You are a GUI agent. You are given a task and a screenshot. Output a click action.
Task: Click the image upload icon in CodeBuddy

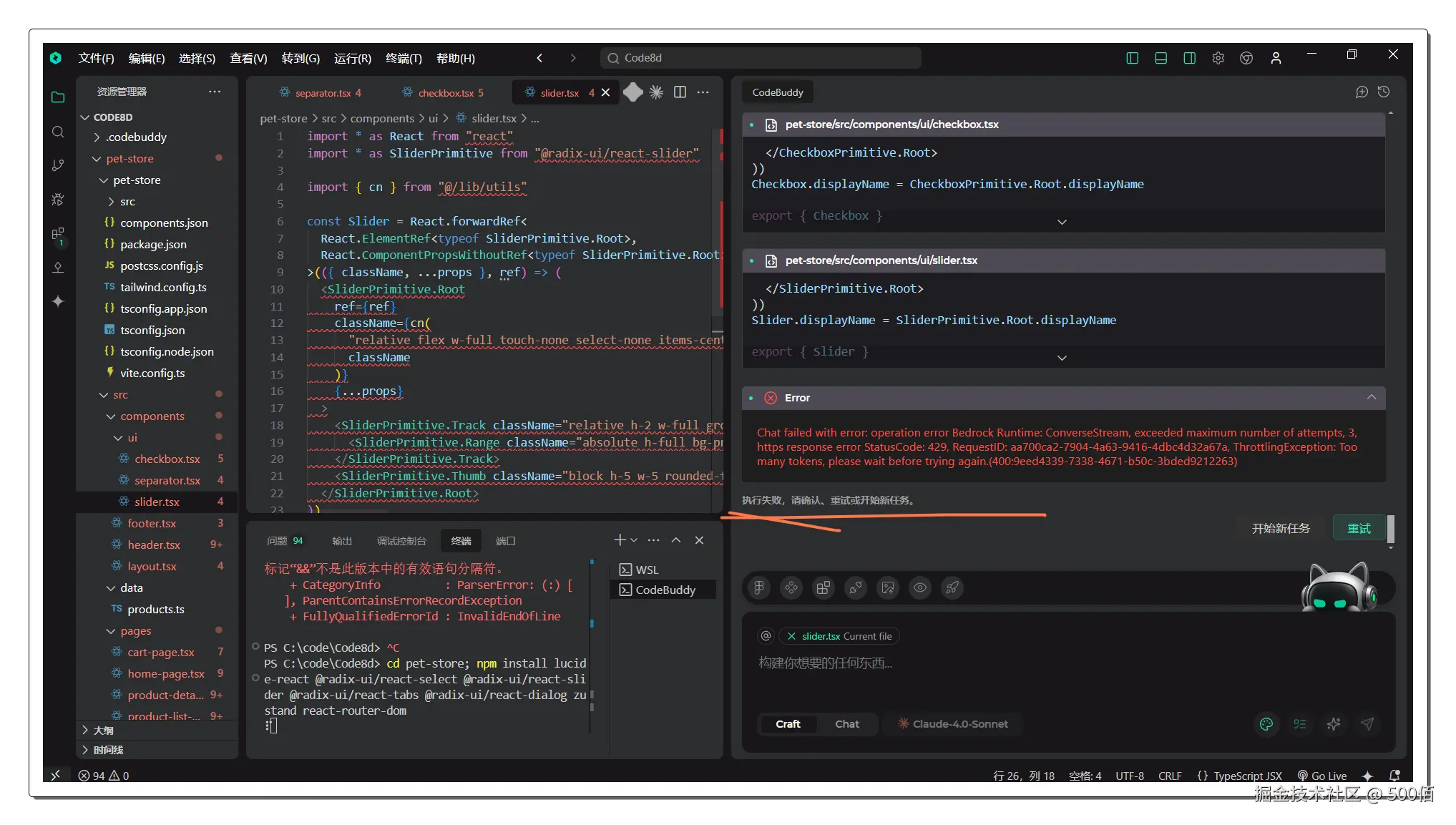(x=888, y=587)
